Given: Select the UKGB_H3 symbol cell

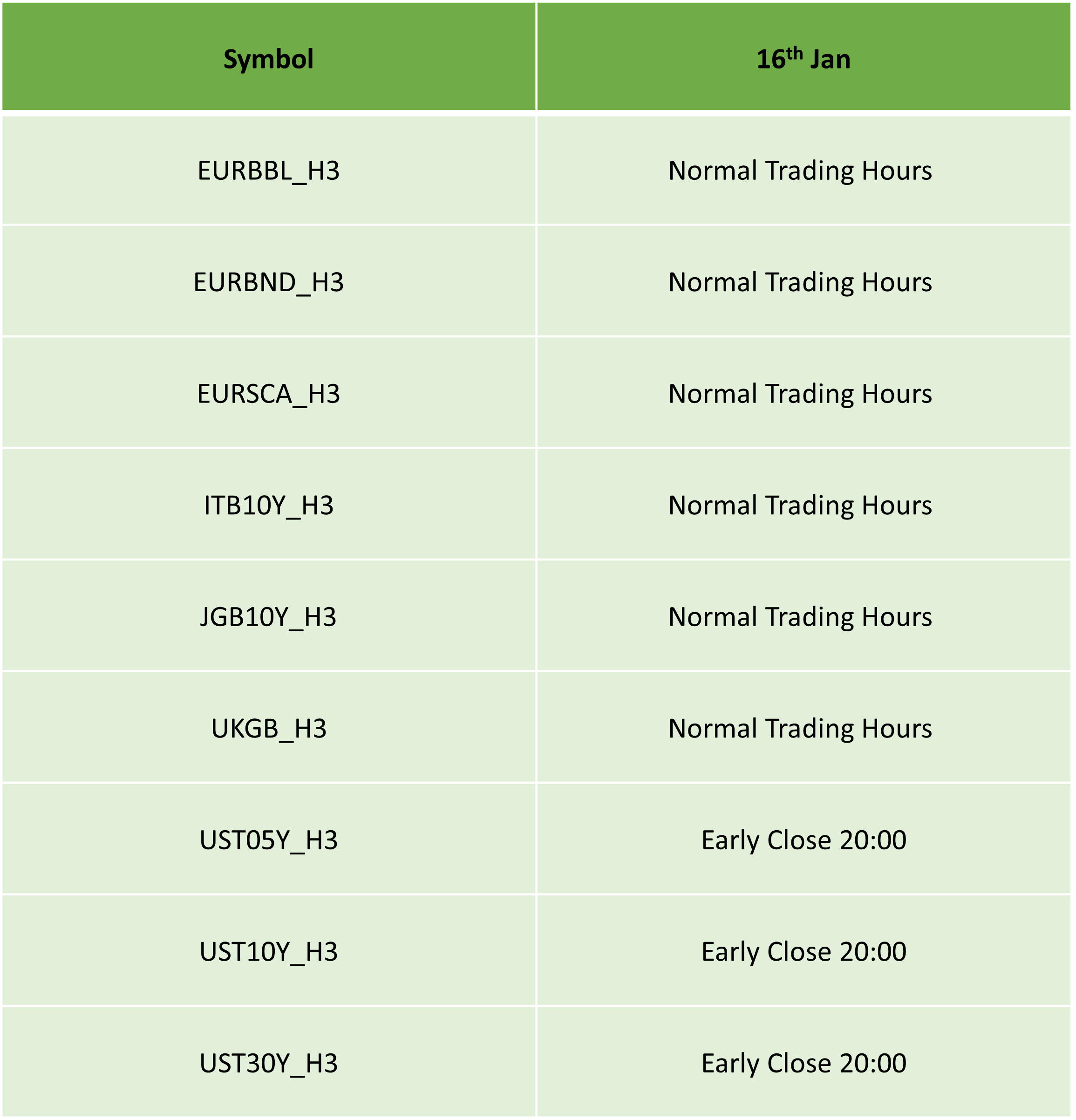Looking at the screenshot, I should coord(269,727).
